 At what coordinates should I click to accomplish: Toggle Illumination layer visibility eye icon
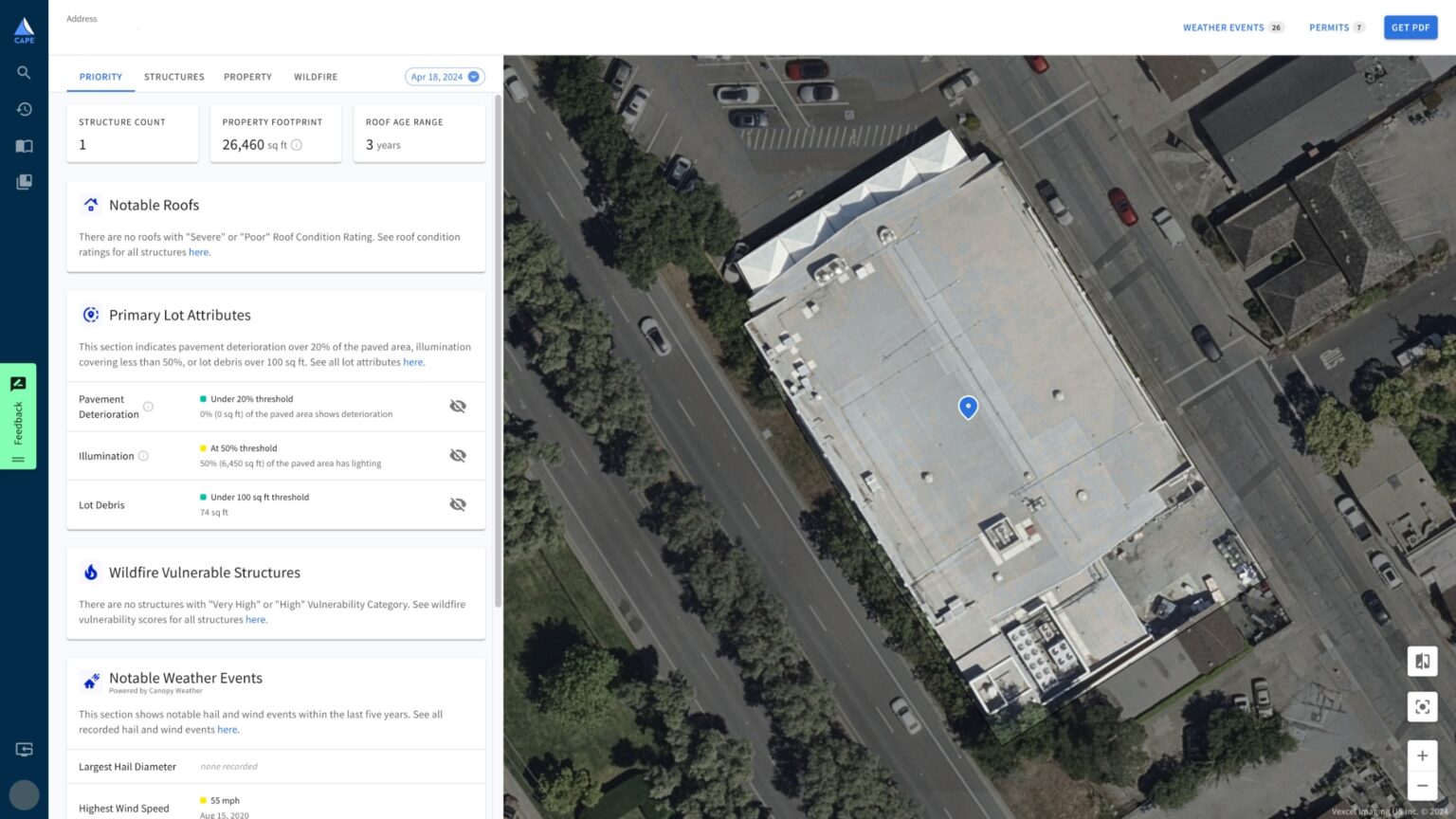(x=458, y=456)
